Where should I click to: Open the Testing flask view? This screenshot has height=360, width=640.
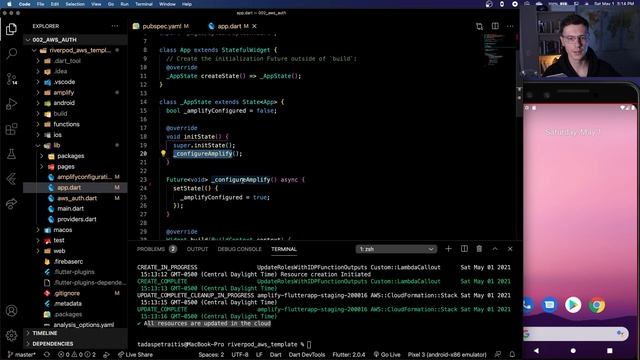coord(11,154)
